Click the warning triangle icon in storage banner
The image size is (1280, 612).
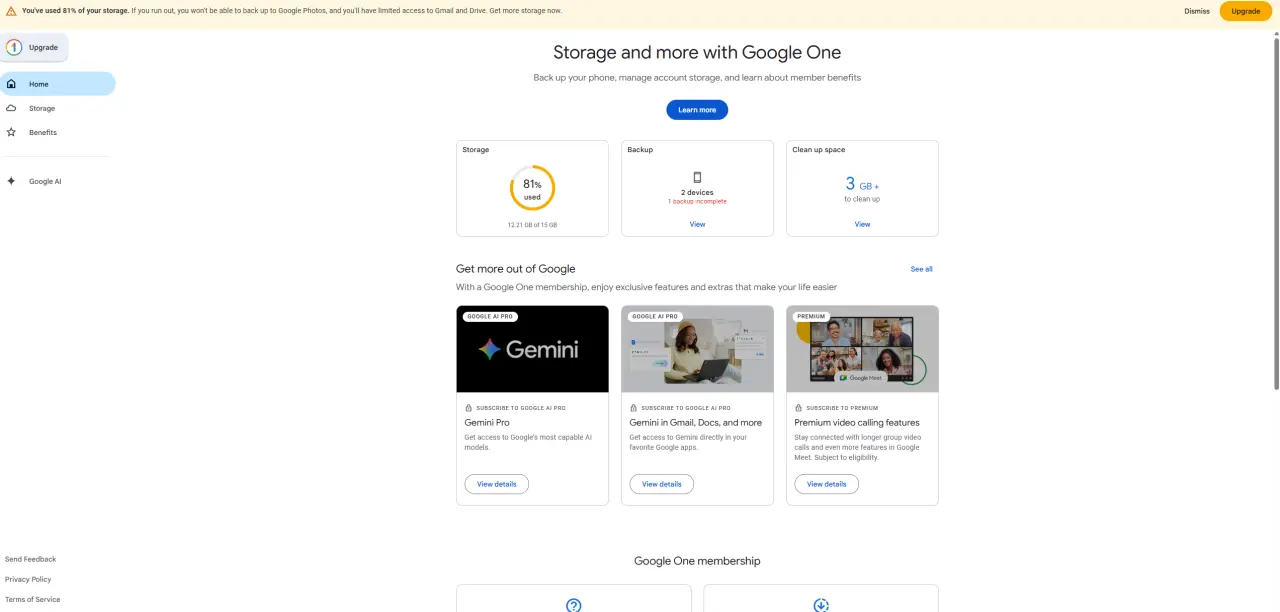click(x=11, y=11)
